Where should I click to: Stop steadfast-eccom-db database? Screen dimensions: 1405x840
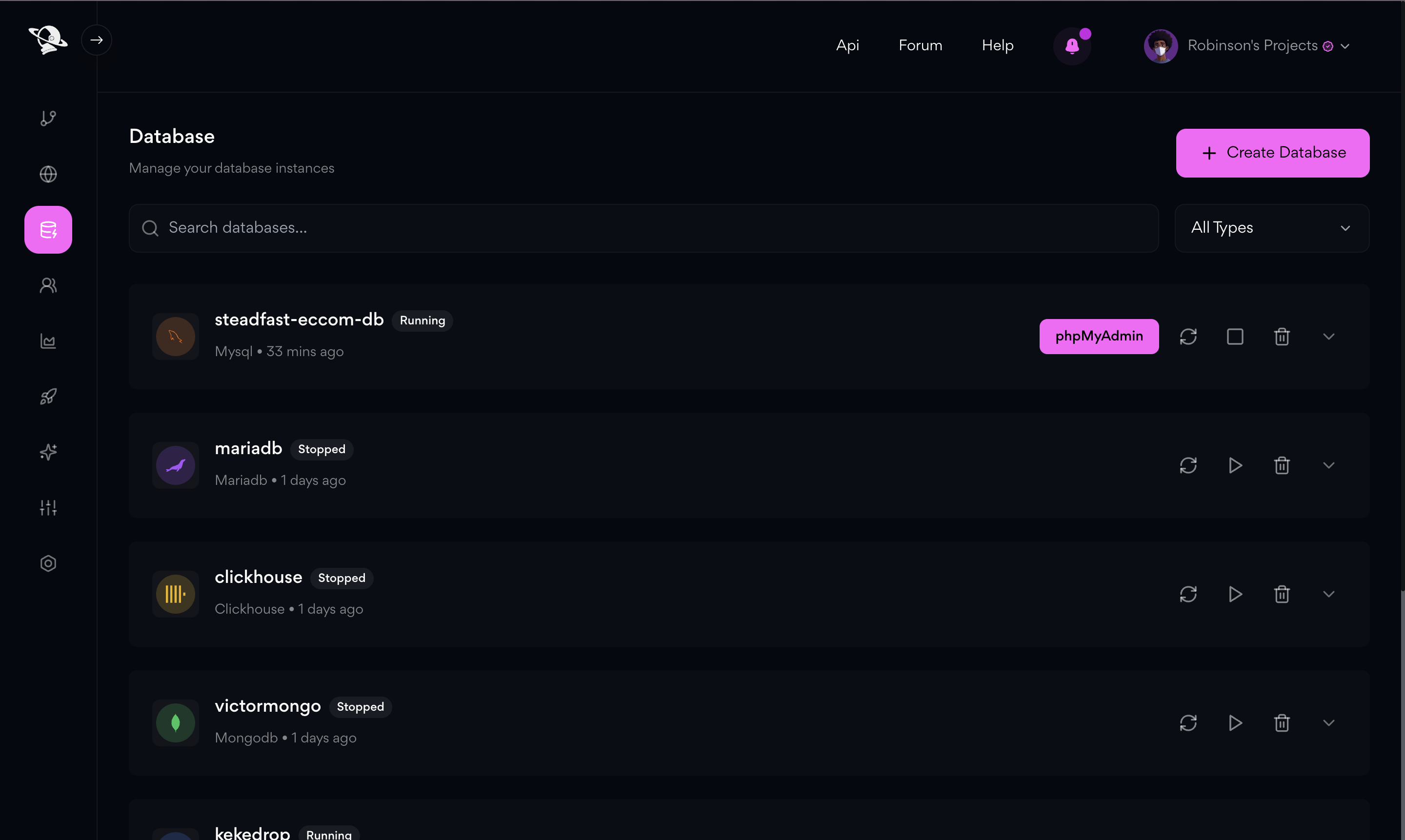(x=1235, y=337)
